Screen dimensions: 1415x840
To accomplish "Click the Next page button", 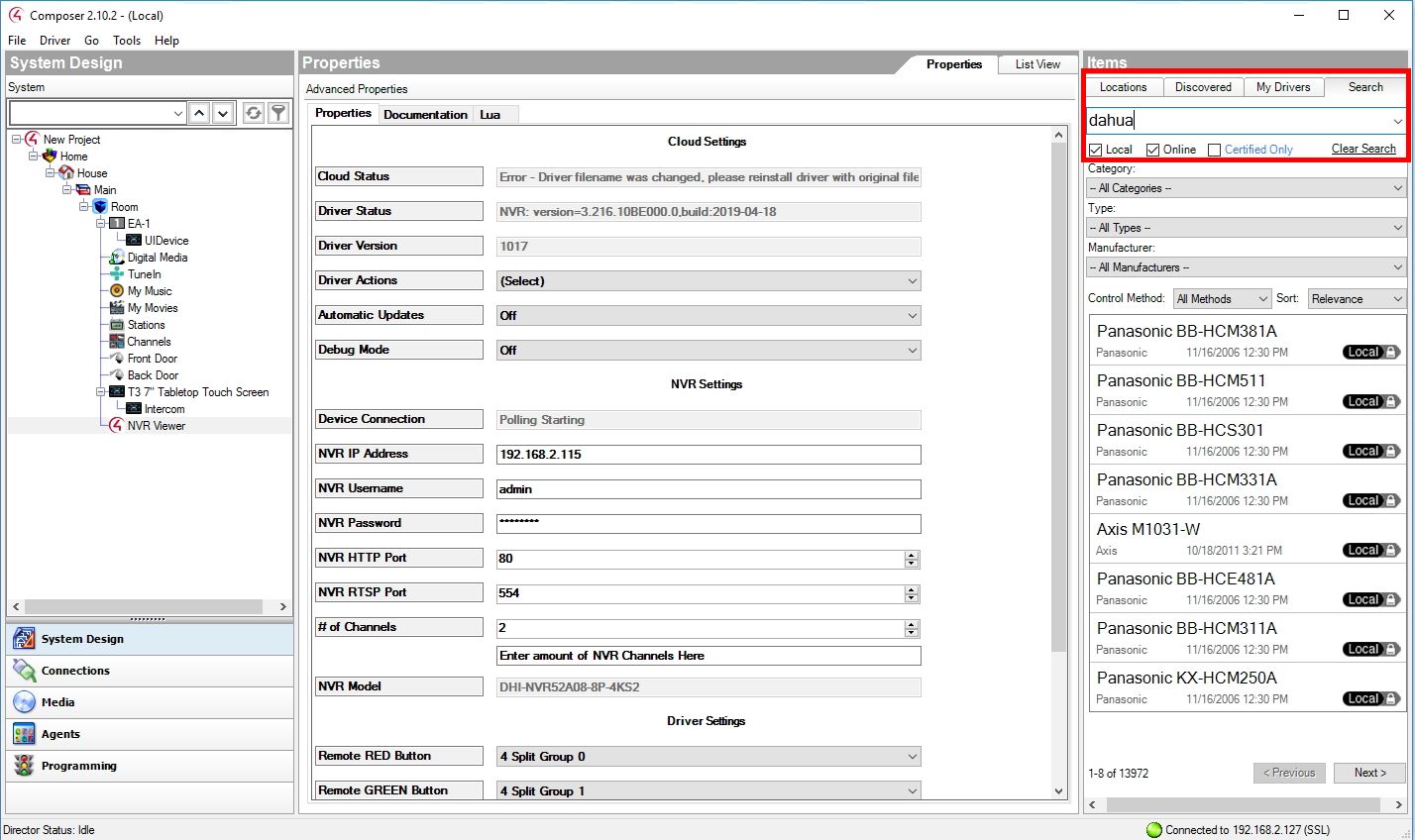I will (x=1369, y=773).
